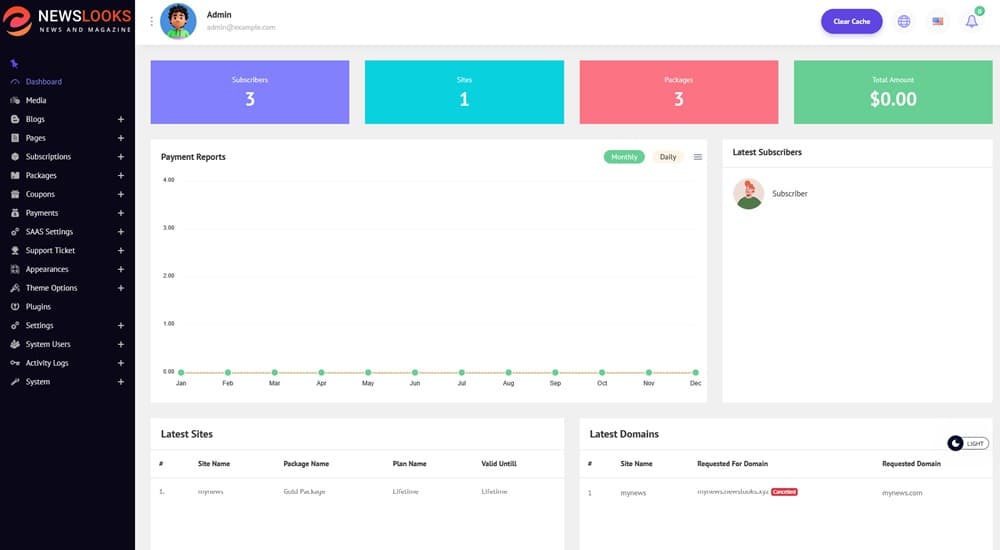Image resolution: width=1000 pixels, height=550 pixels.
Task: Open the chart hamburger menu icon
Action: click(x=698, y=157)
